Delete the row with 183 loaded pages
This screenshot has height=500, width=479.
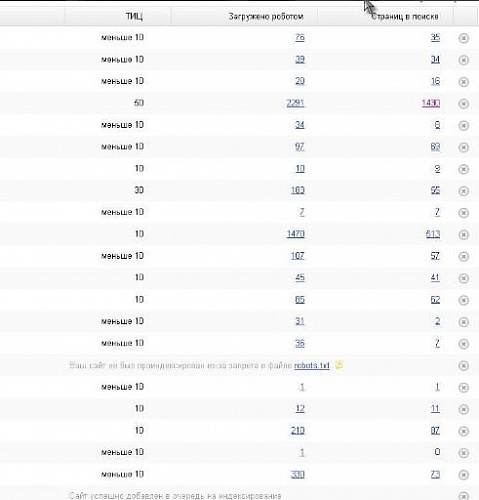pos(463,191)
